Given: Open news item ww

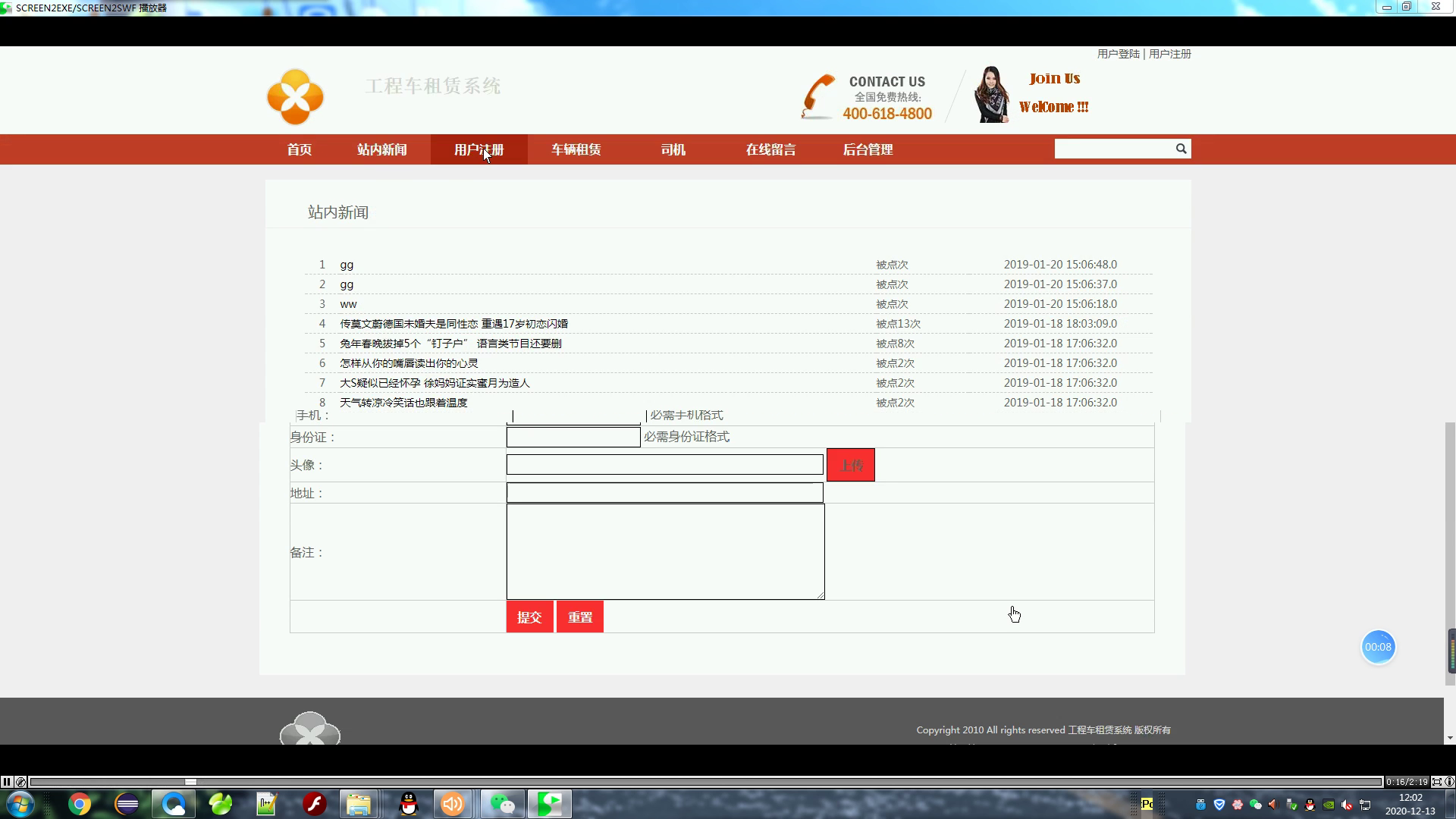Looking at the screenshot, I should (348, 304).
